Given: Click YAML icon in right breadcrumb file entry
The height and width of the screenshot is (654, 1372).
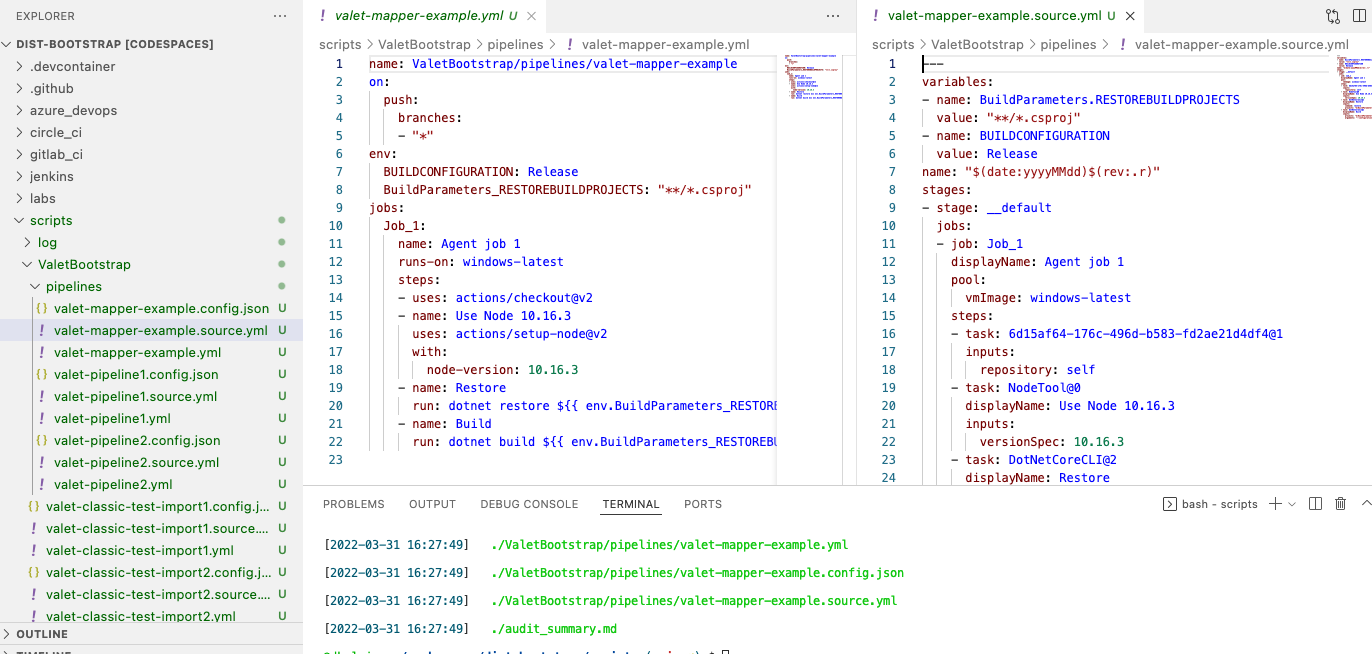Looking at the screenshot, I should pyautogui.click(x=1123, y=45).
